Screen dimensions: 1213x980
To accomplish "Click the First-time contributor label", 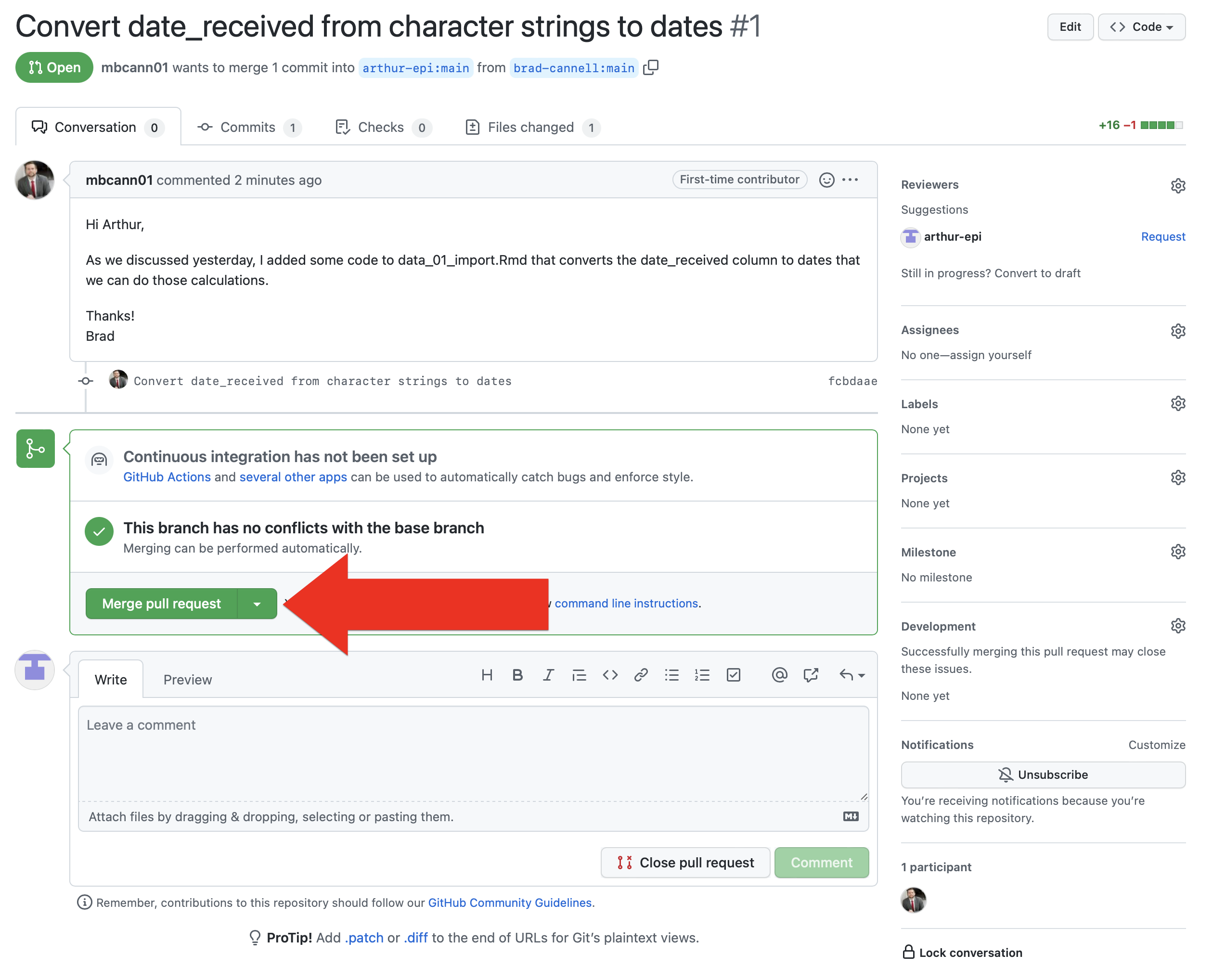I will [739, 180].
